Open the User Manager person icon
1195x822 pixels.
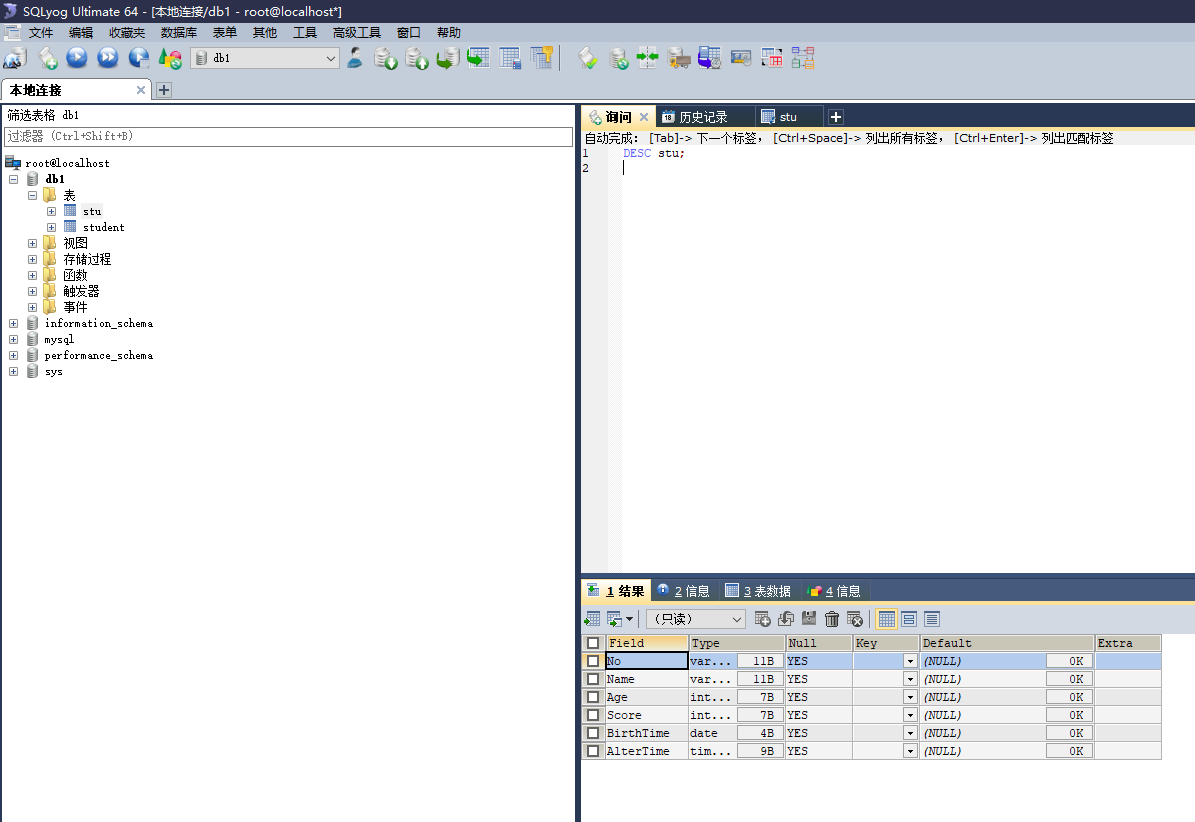355,58
